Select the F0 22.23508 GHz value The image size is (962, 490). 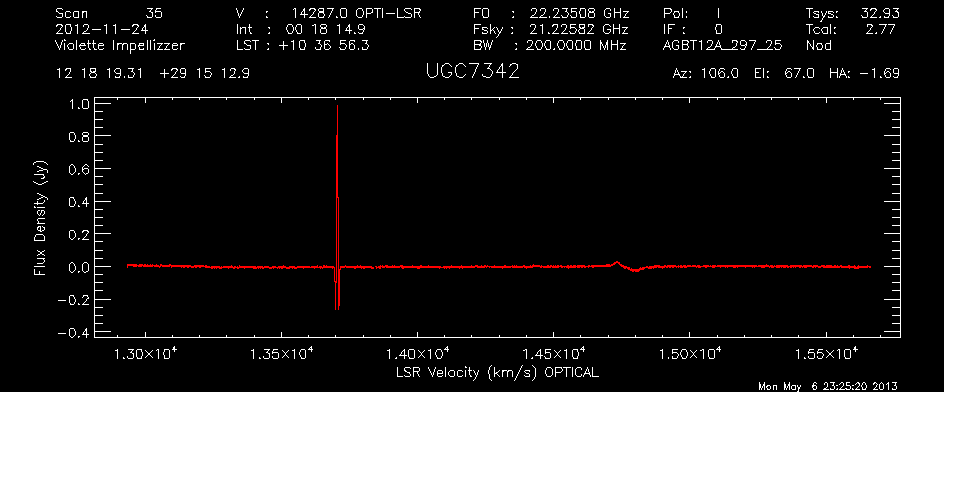point(579,13)
